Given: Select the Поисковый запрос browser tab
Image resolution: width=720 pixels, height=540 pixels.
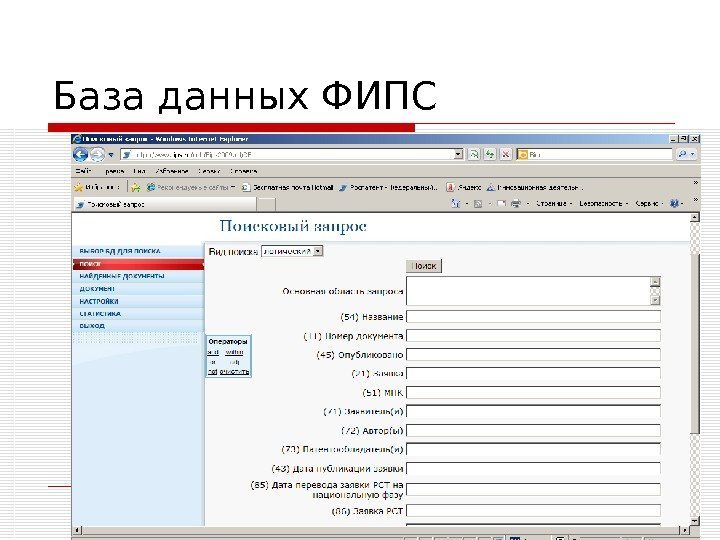Looking at the screenshot, I should point(164,204).
